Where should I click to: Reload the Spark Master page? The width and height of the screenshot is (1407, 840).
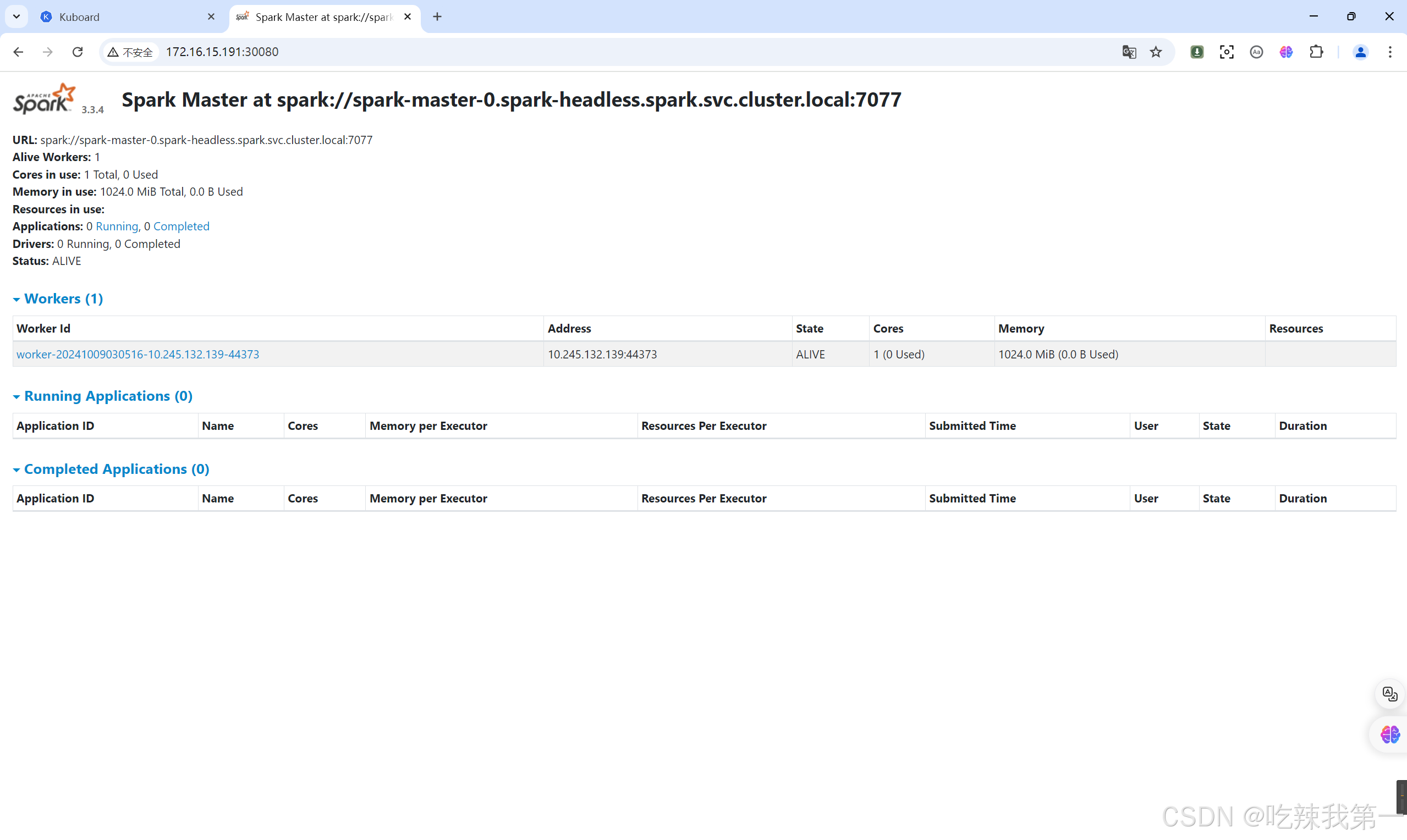pyautogui.click(x=78, y=52)
